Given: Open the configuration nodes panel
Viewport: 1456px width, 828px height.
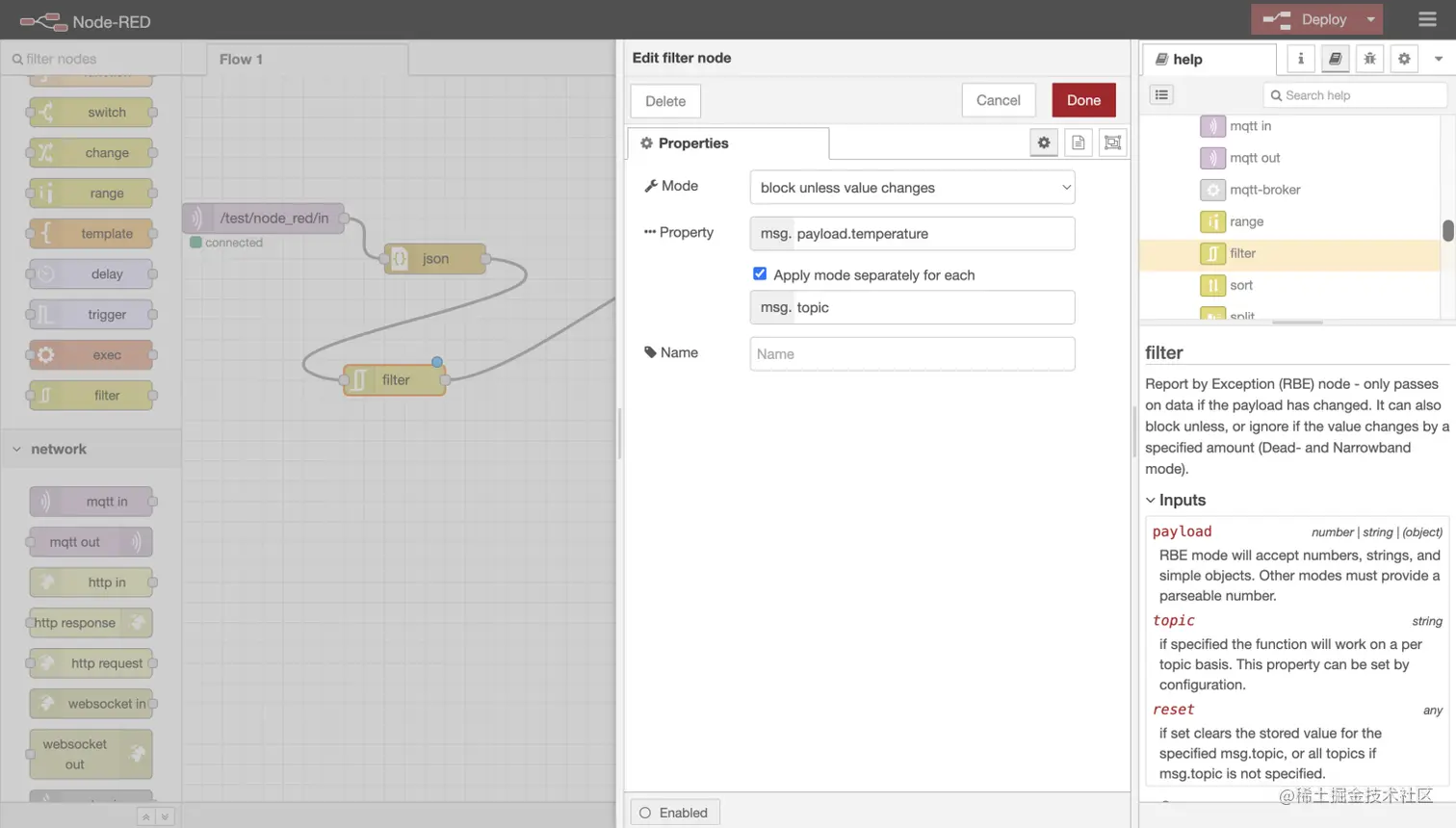Looking at the screenshot, I should [1403, 59].
